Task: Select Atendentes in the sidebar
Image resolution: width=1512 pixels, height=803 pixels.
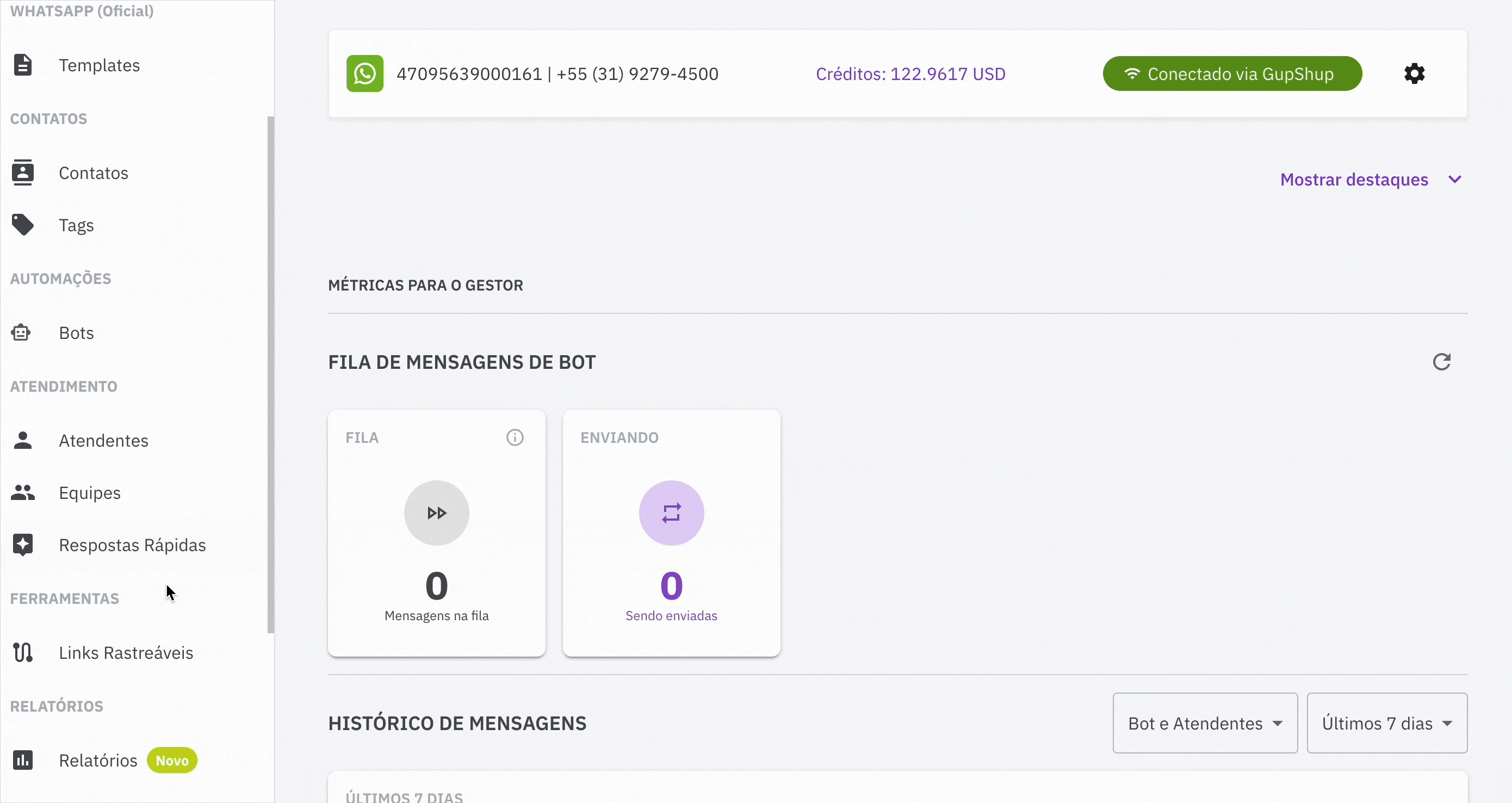Action: click(103, 441)
